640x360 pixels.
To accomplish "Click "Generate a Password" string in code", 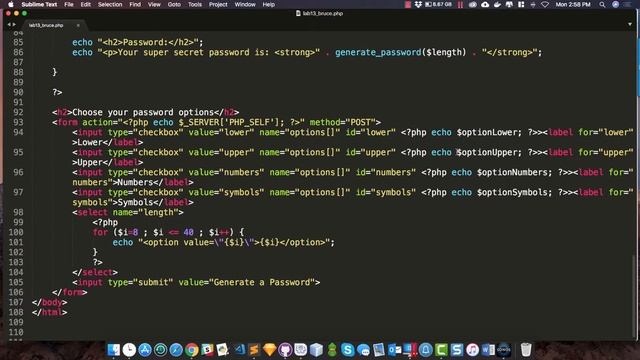I will (x=262, y=282).
